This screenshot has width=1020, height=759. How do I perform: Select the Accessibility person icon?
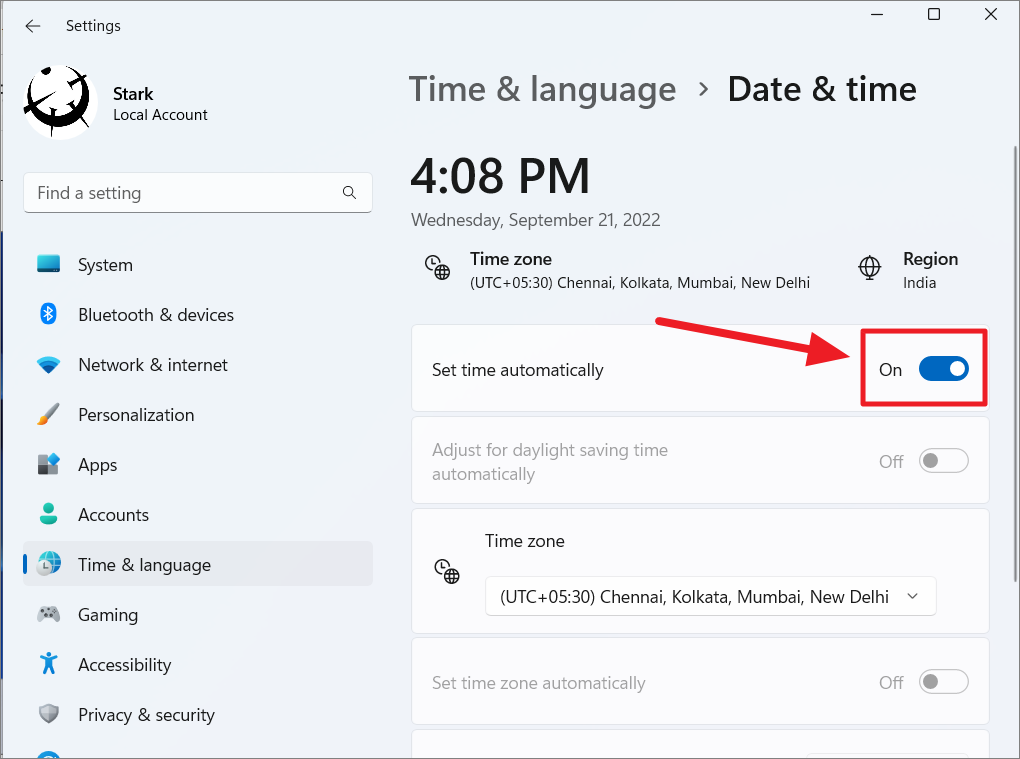coord(48,664)
